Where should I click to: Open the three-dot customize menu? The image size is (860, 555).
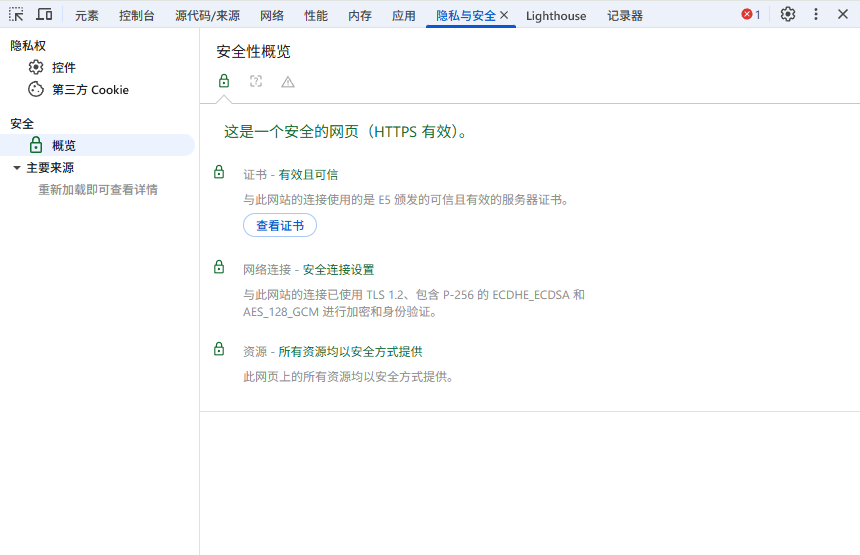[816, 14]
